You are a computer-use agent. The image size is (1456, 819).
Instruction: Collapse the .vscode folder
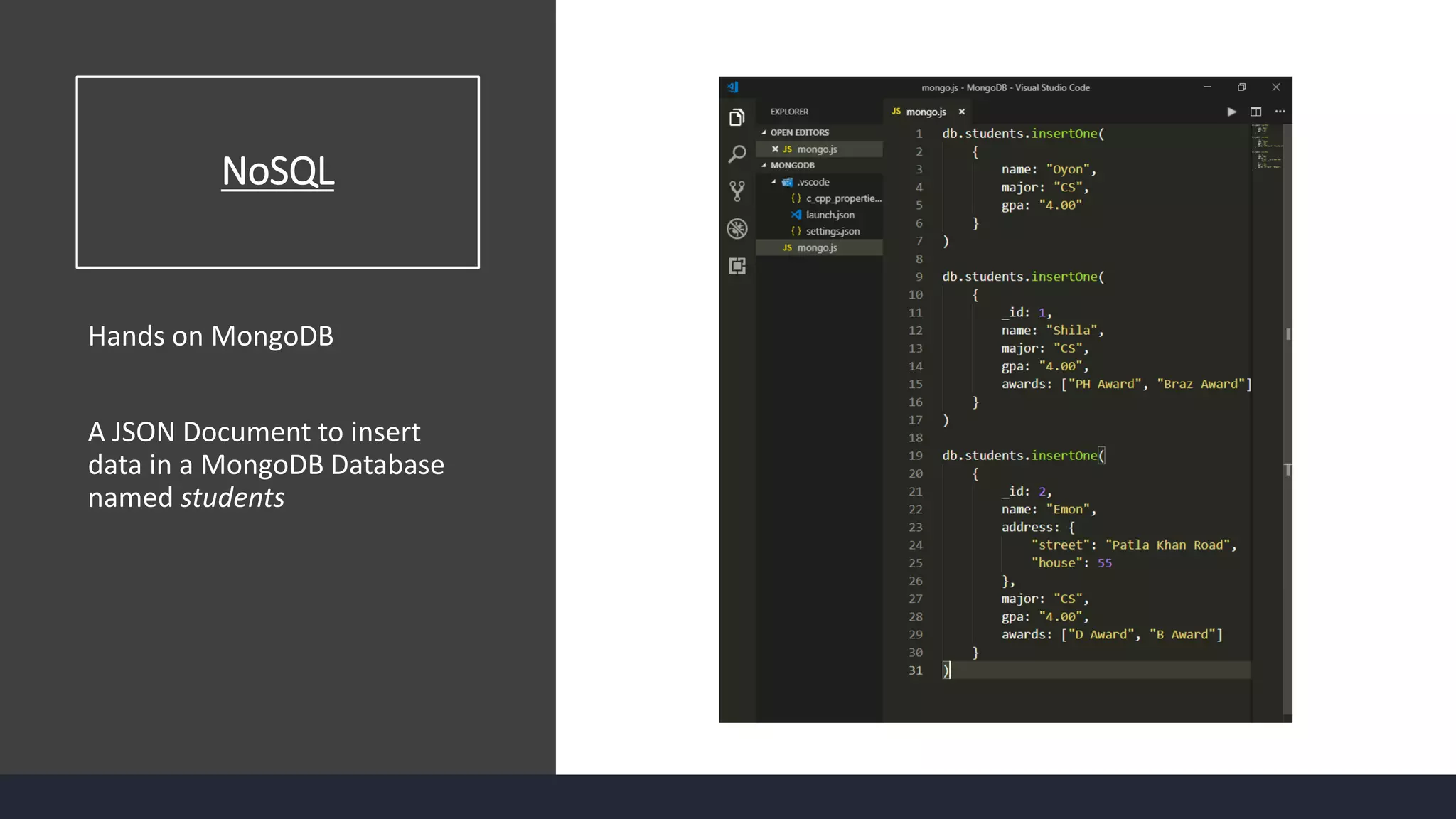(x=813, y=182)
